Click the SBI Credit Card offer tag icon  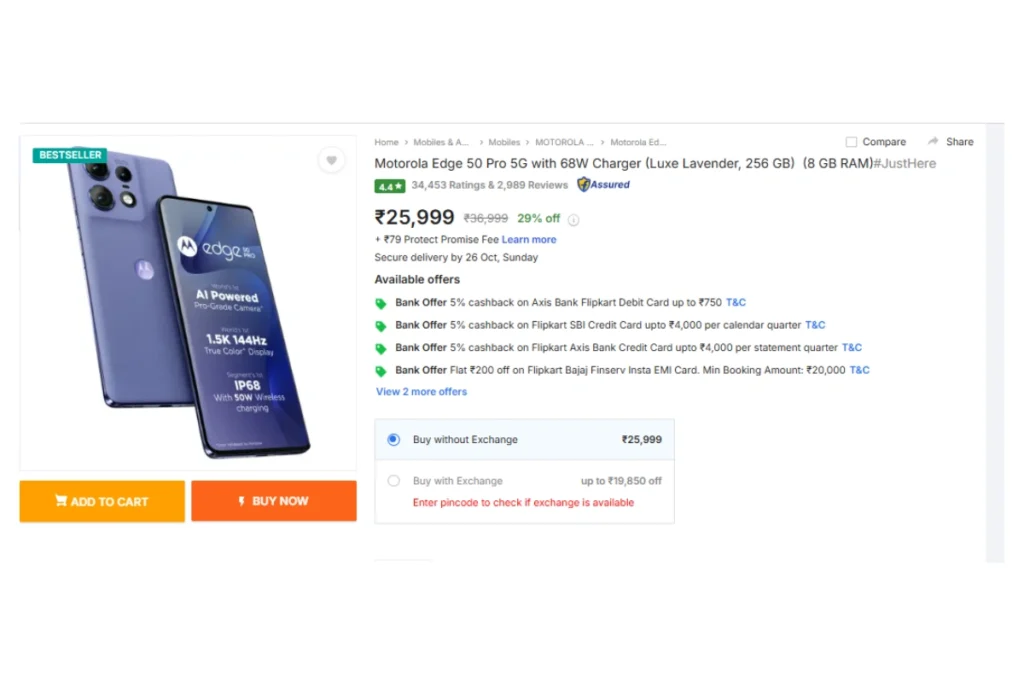pyautogui.click(x=381, y=326)
